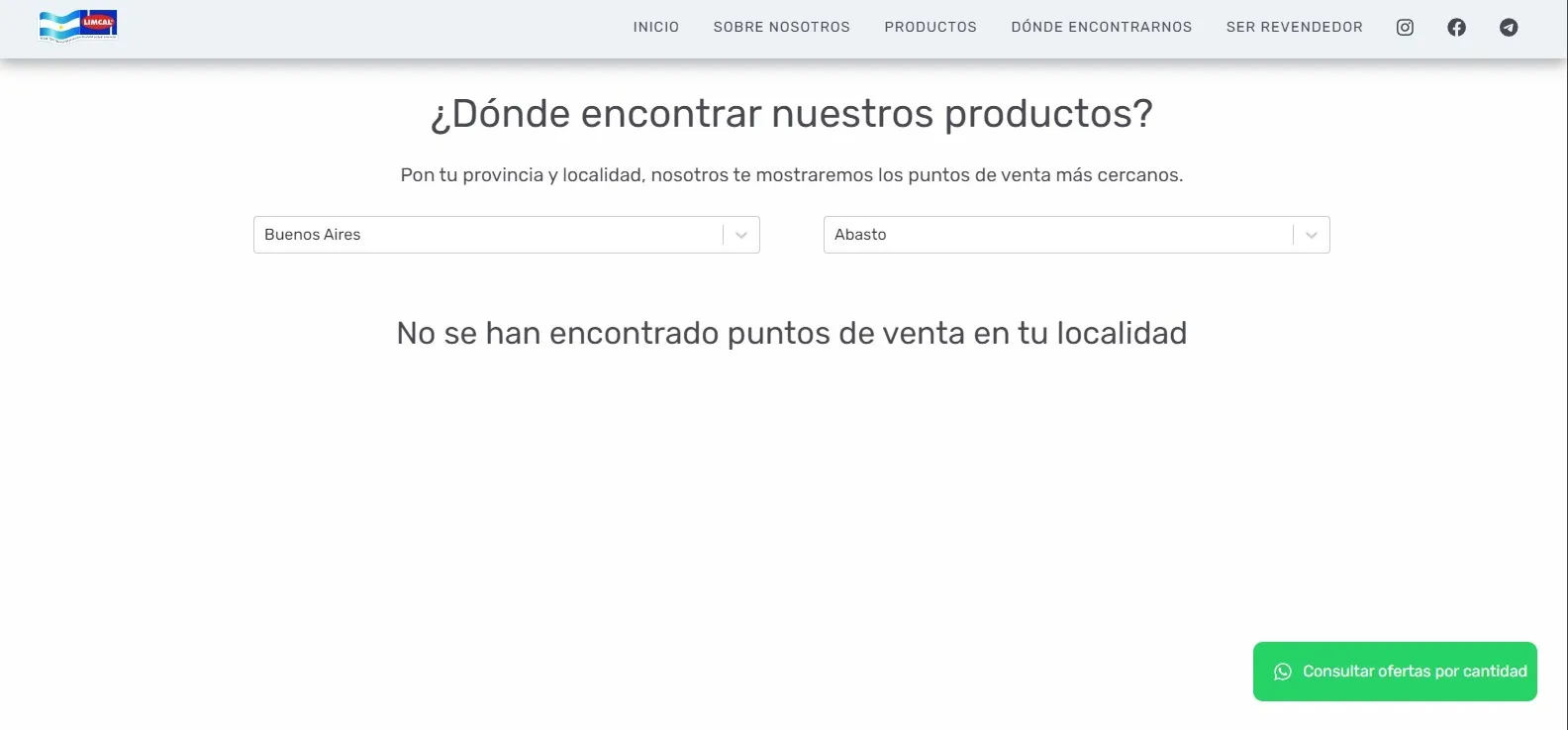Click Consultar ofertas por cantidad button
Viewport: 1568px width, 730px height.
[1395, 672]
